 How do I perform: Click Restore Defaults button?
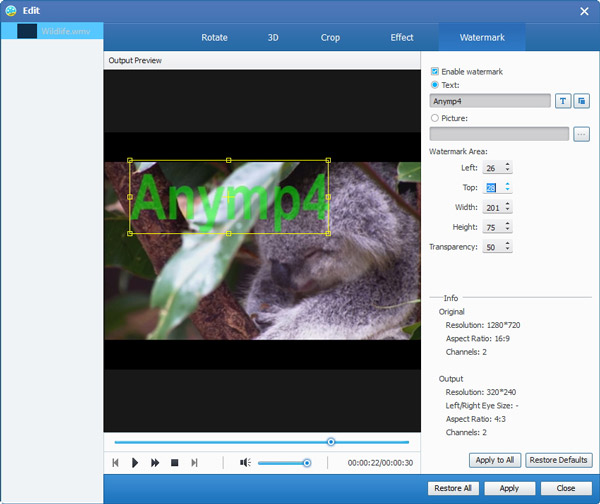point(559,460)
